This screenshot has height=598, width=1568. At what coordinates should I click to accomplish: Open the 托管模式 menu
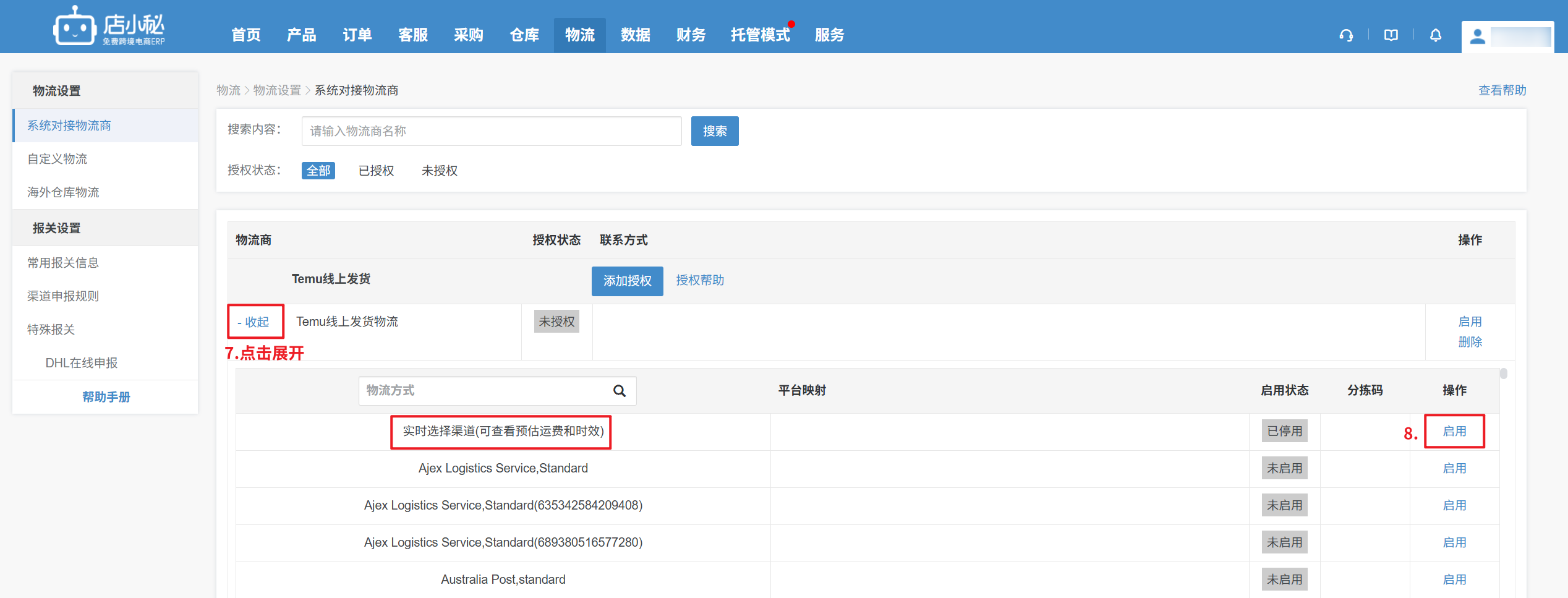760,35
